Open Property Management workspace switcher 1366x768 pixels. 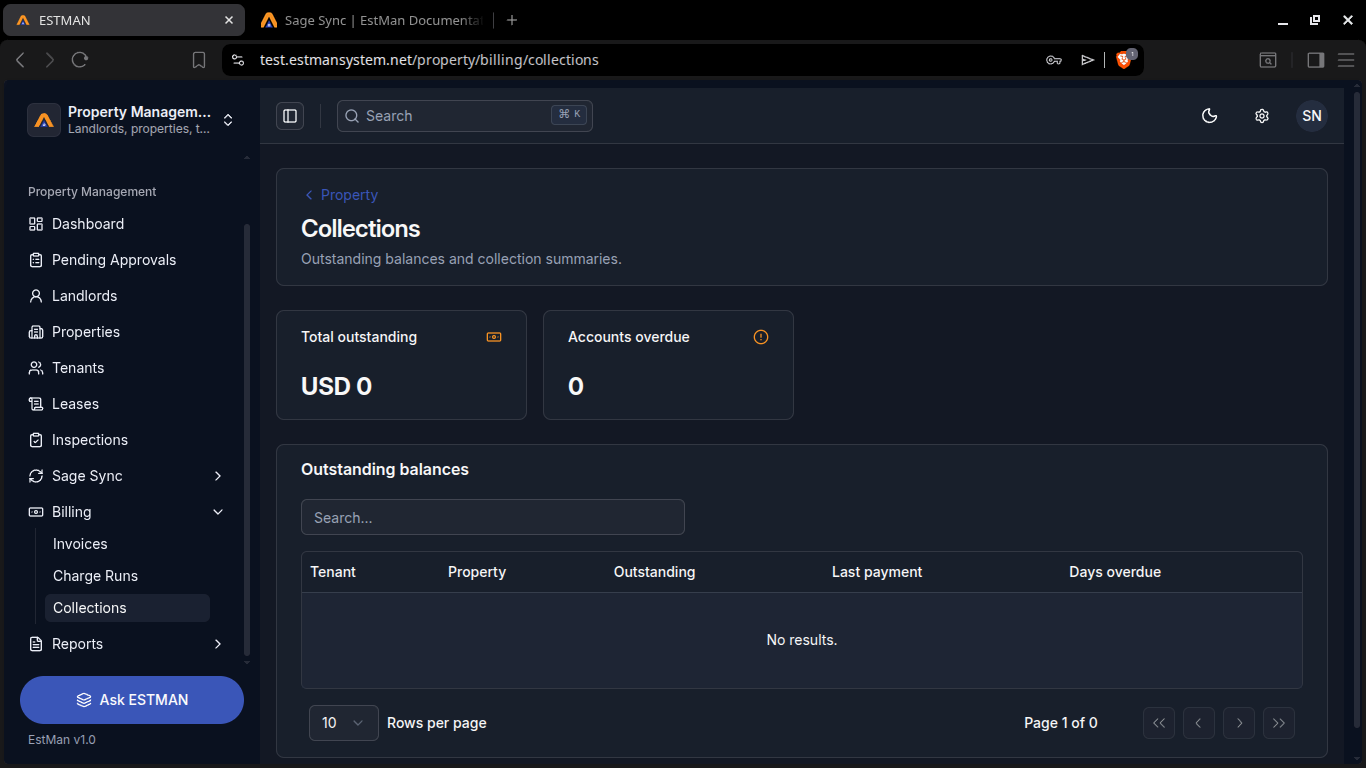point(130,120)
